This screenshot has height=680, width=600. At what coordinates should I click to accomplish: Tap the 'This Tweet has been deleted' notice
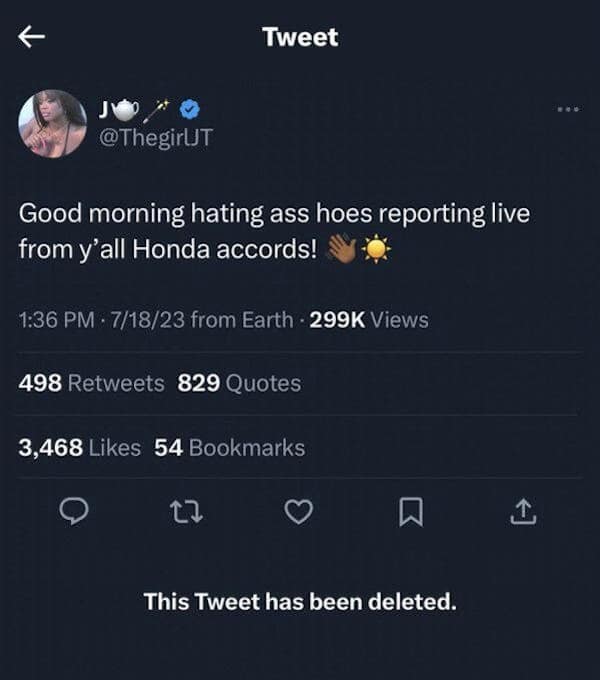tap(300, 601)
